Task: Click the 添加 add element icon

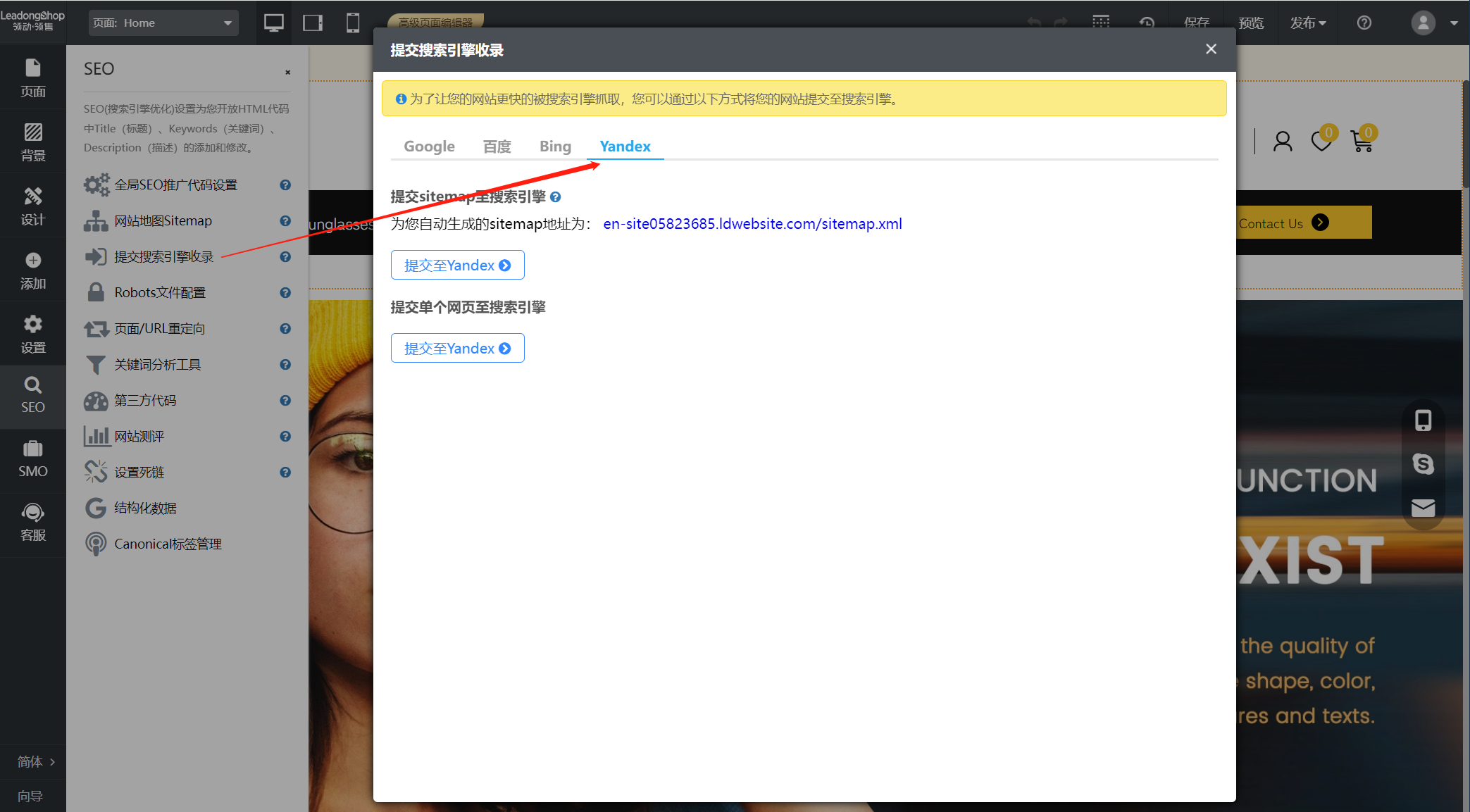Action: click(x=32, y=270)
